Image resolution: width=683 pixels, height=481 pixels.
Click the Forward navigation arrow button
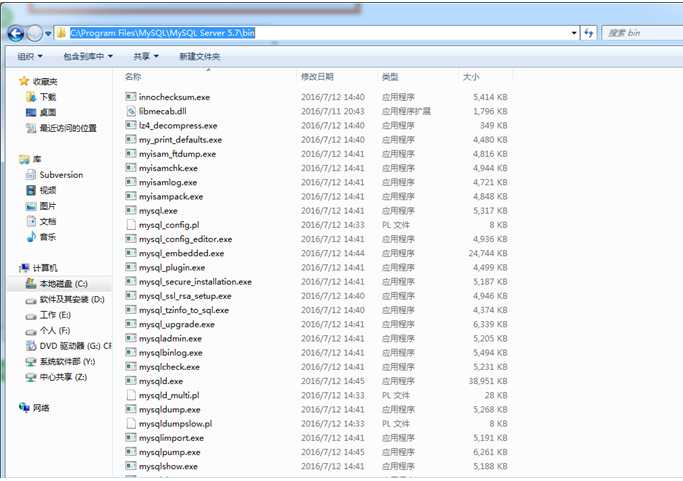click(x=34, y=33)
